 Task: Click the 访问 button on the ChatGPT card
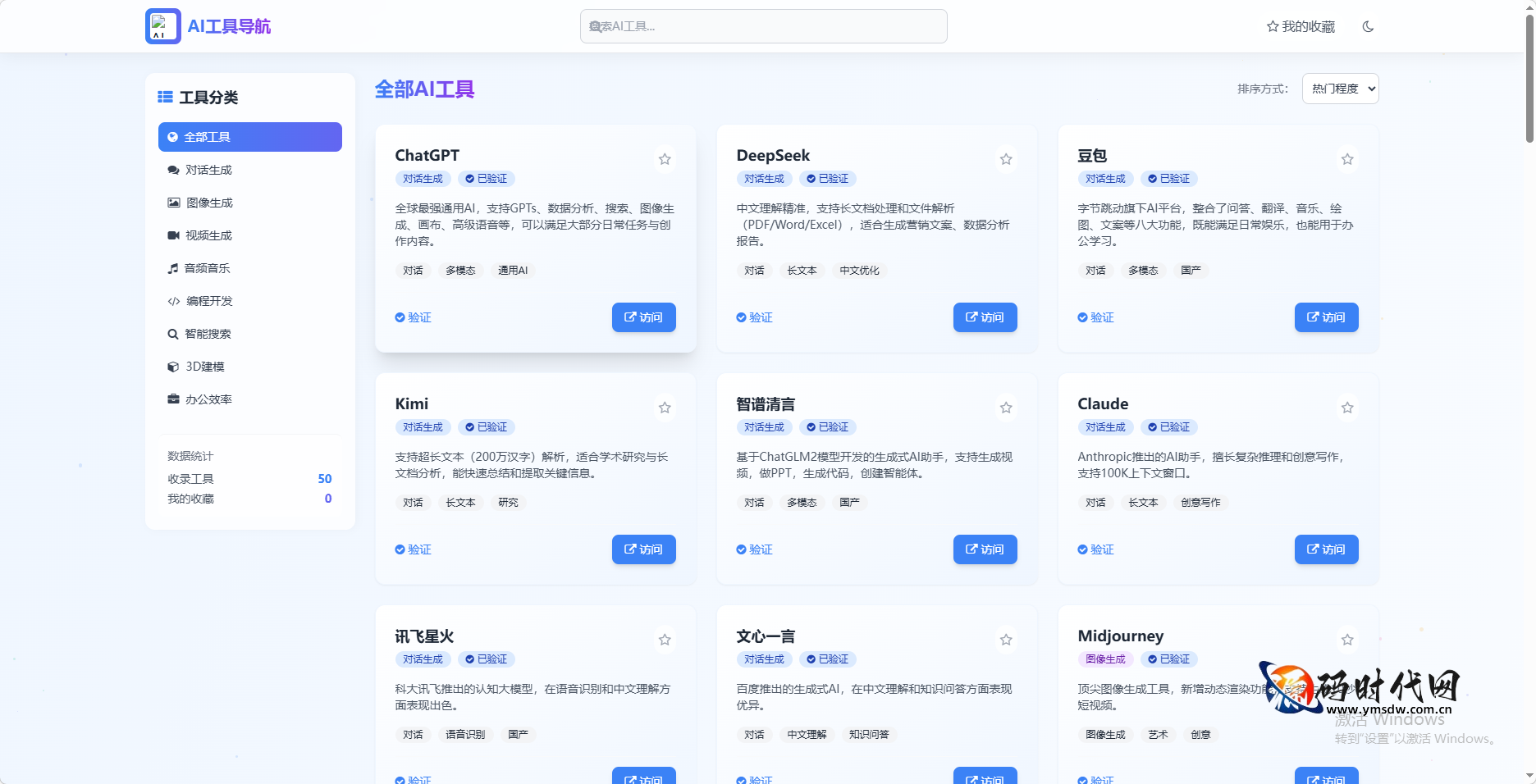coord(643,317)
